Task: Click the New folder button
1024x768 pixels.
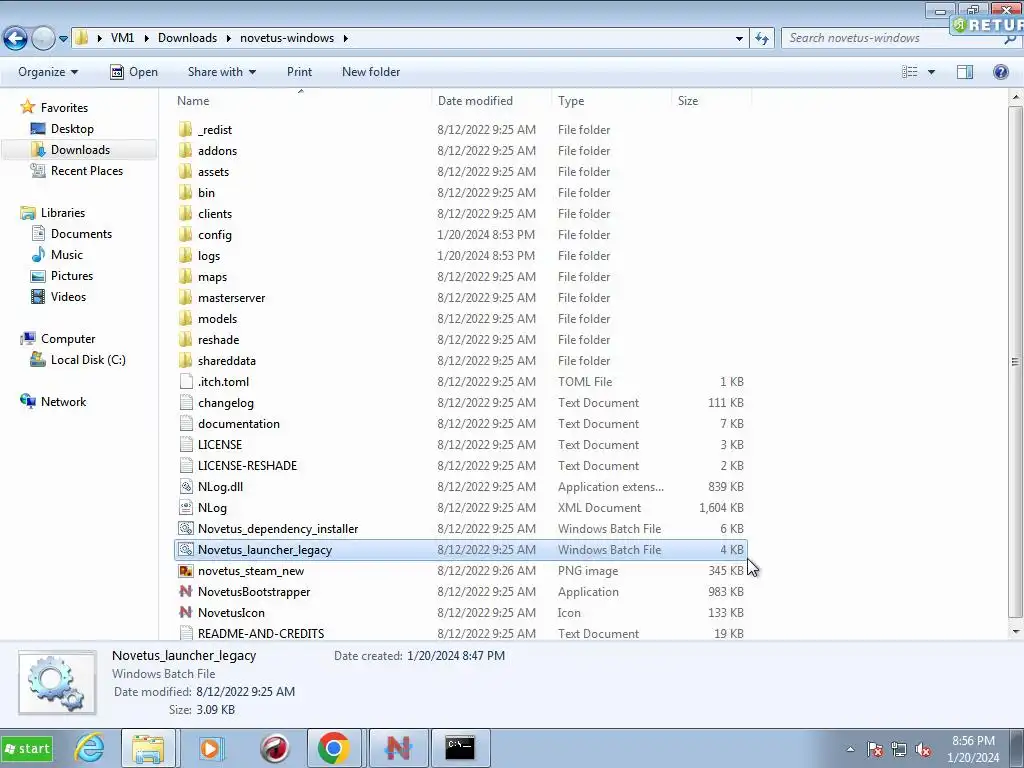Action: [x=371, y=72]
